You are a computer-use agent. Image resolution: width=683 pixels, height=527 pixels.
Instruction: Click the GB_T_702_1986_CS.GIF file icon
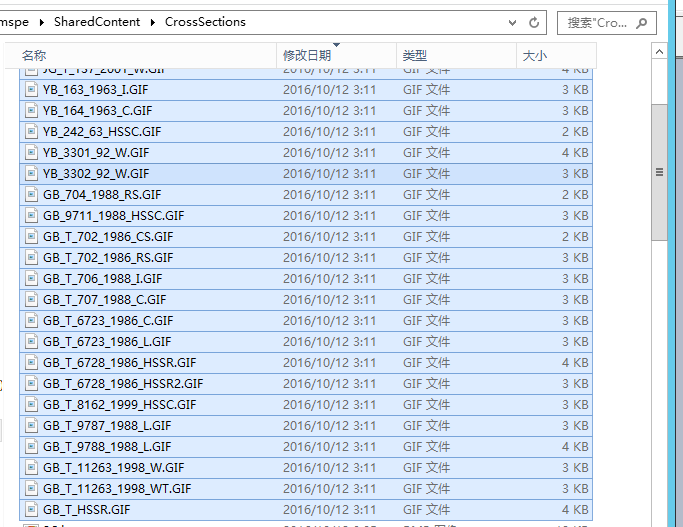[31, 236]
